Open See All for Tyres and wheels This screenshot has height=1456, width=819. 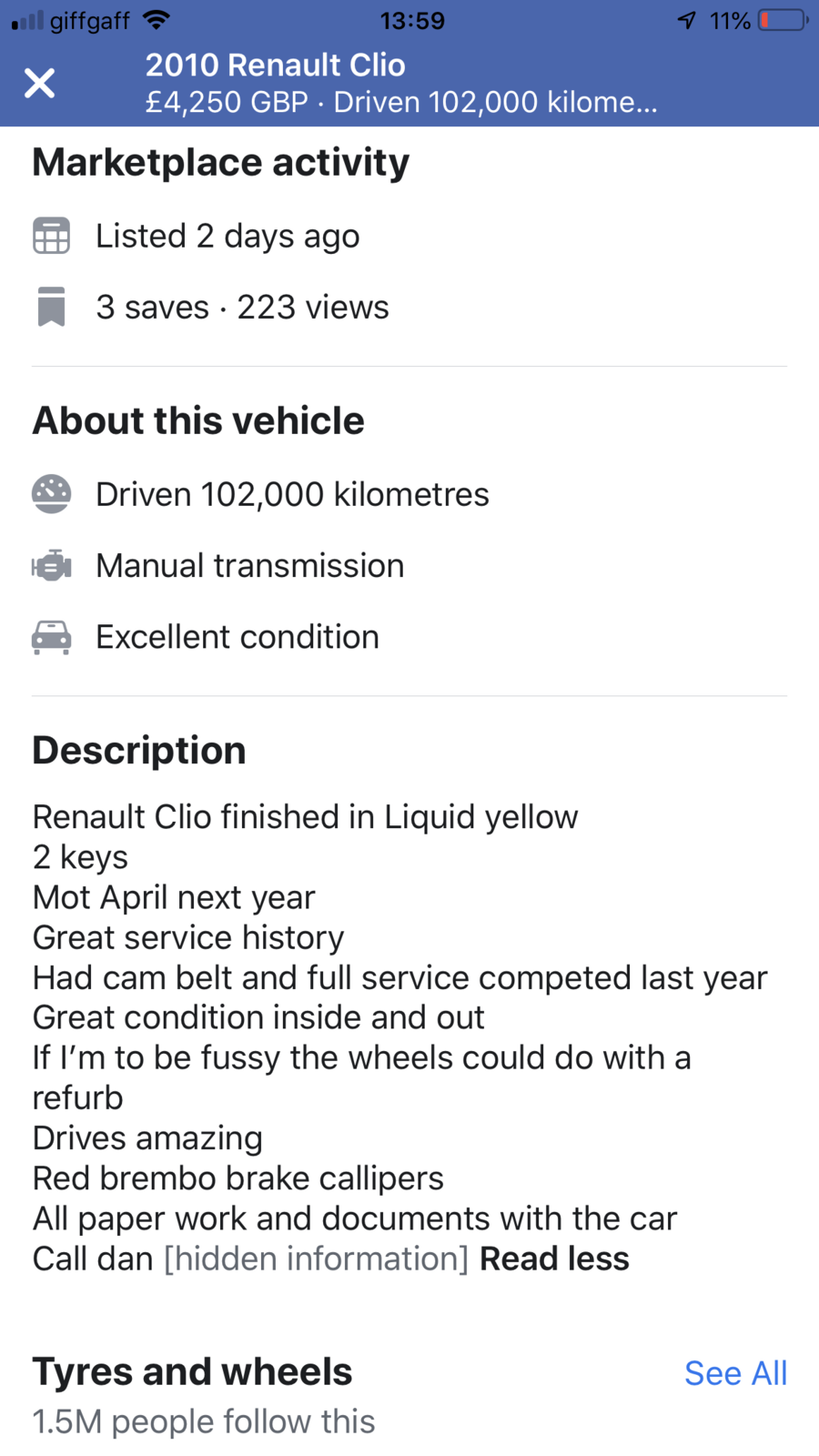735,1373
